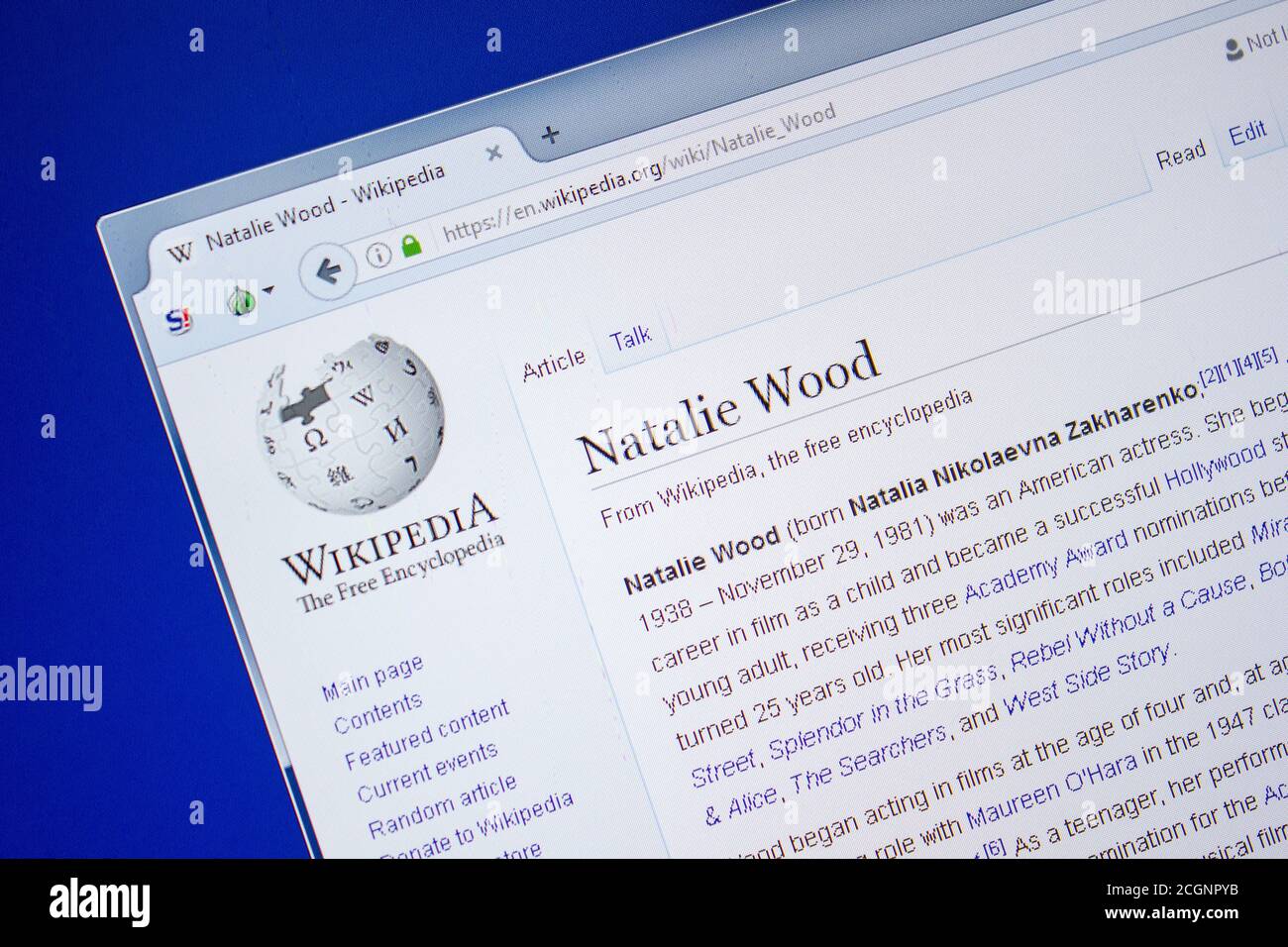Select the Read tab
The image size is (1288, 947).
[1180, 154]
